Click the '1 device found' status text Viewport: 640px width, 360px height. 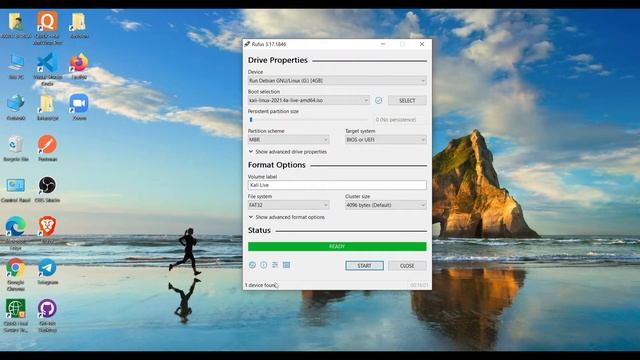261,285
